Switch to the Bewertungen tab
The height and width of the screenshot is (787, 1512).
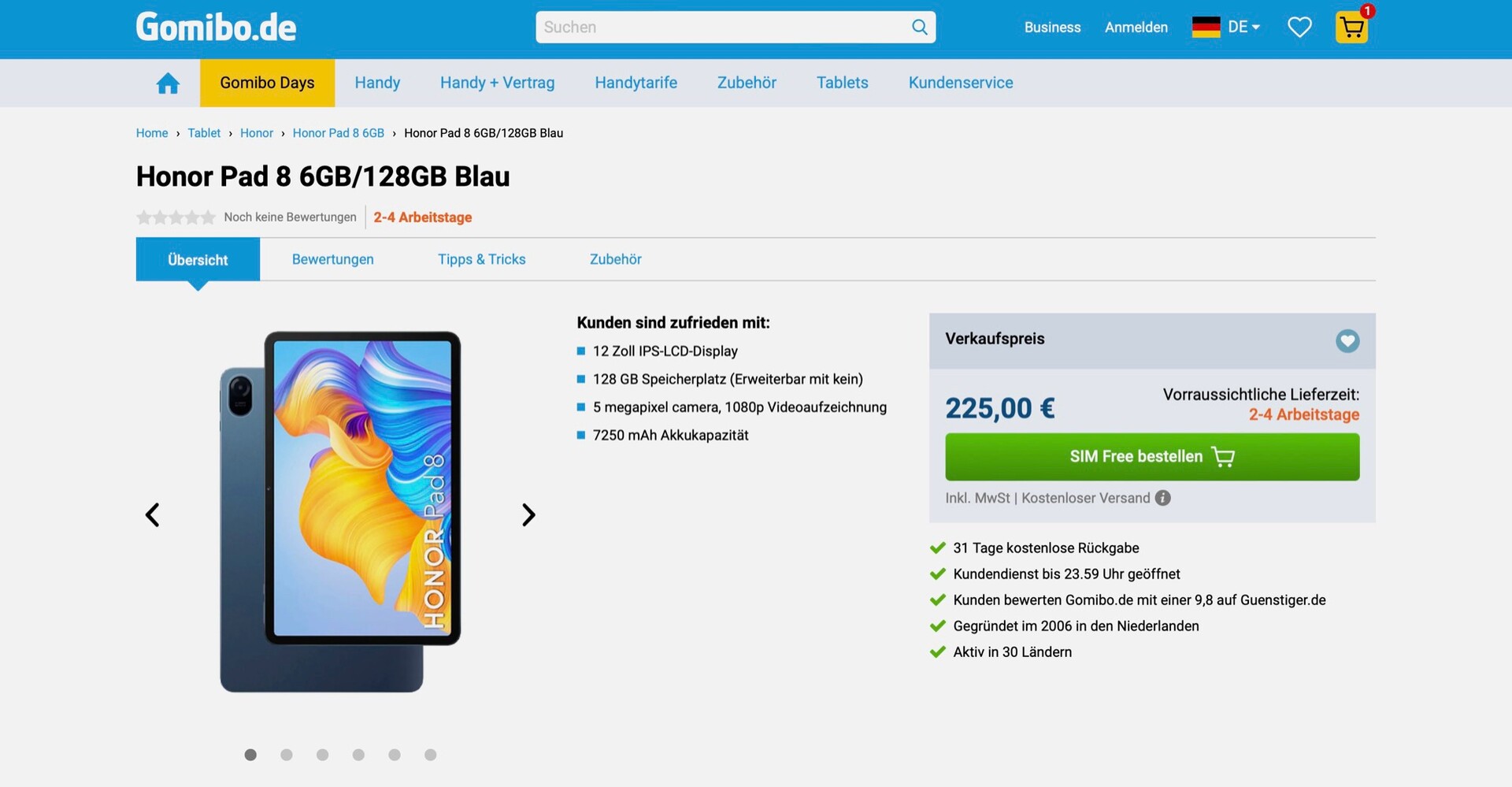(x=333, y=259)
